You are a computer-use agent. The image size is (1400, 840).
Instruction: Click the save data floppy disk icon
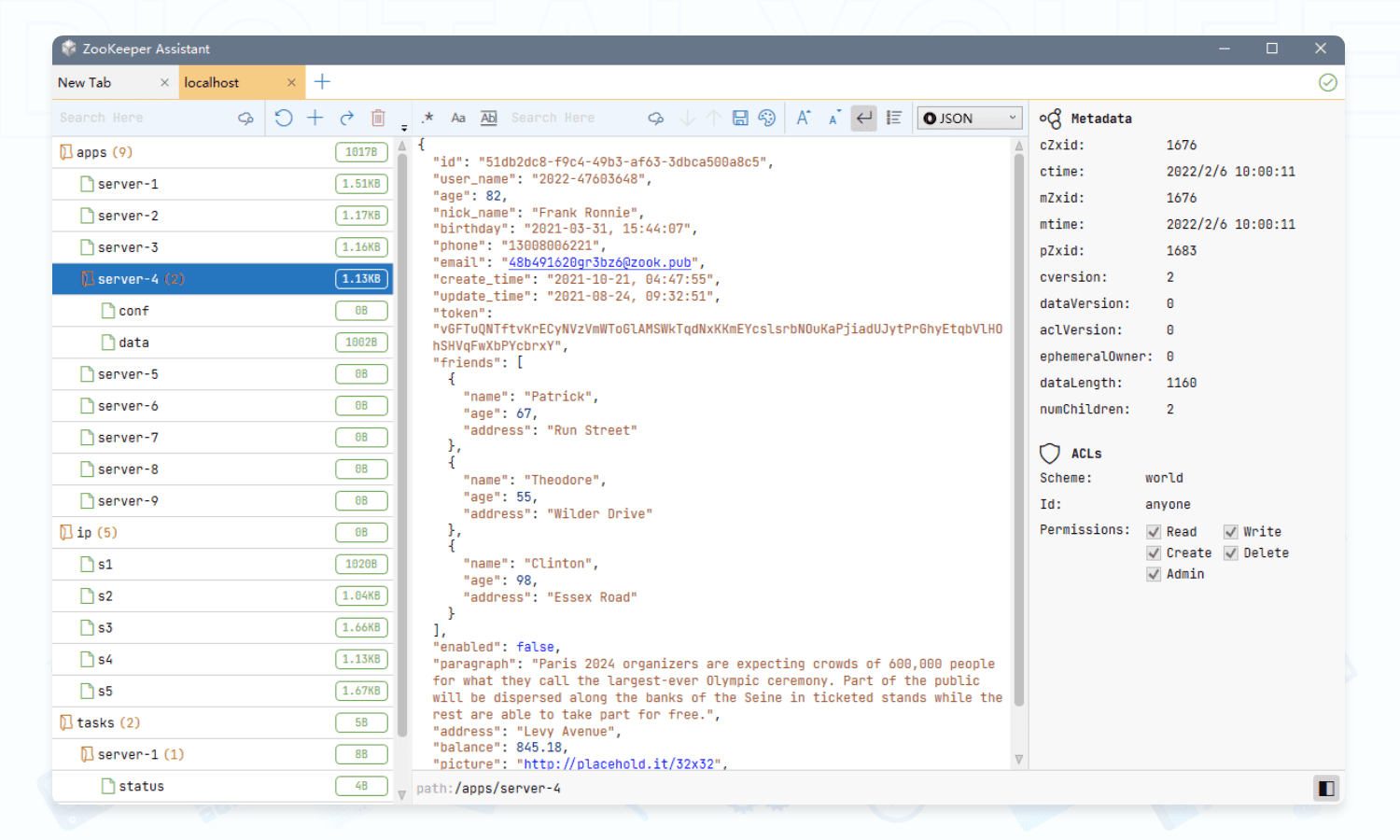click(x=740, y=118)
